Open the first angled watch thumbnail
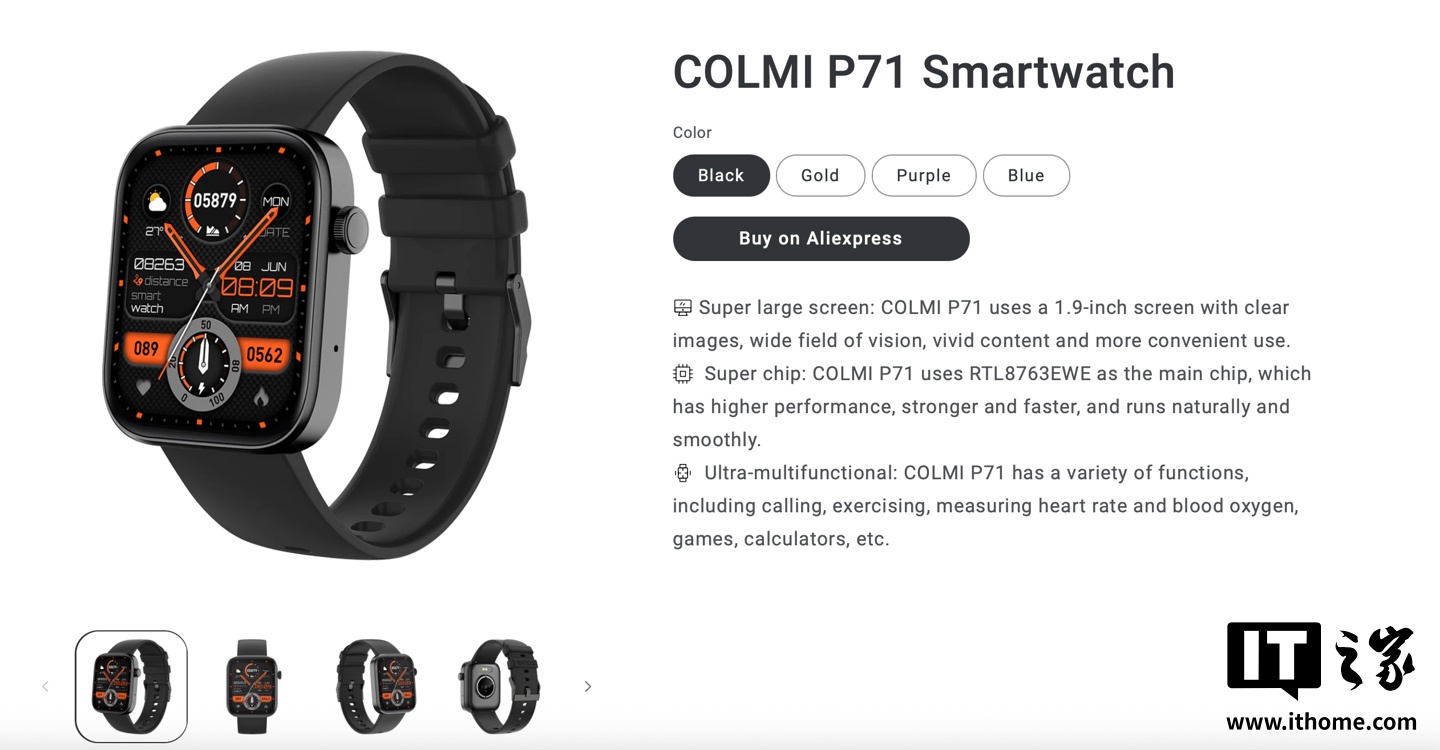This screenshot has height=750, width=1440. point(131,686)
